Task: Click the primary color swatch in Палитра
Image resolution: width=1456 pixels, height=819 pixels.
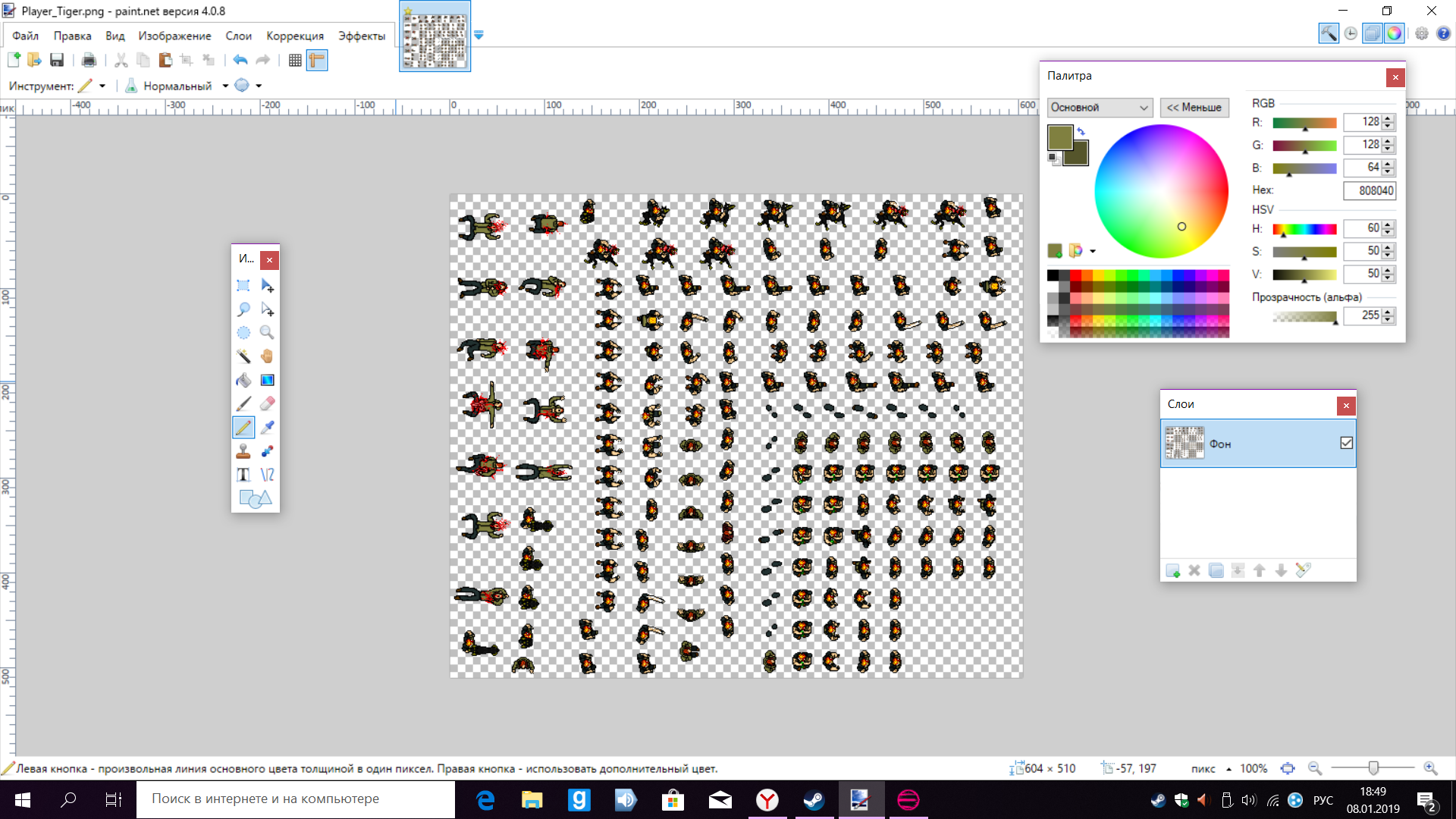Action: point(1059,137)
